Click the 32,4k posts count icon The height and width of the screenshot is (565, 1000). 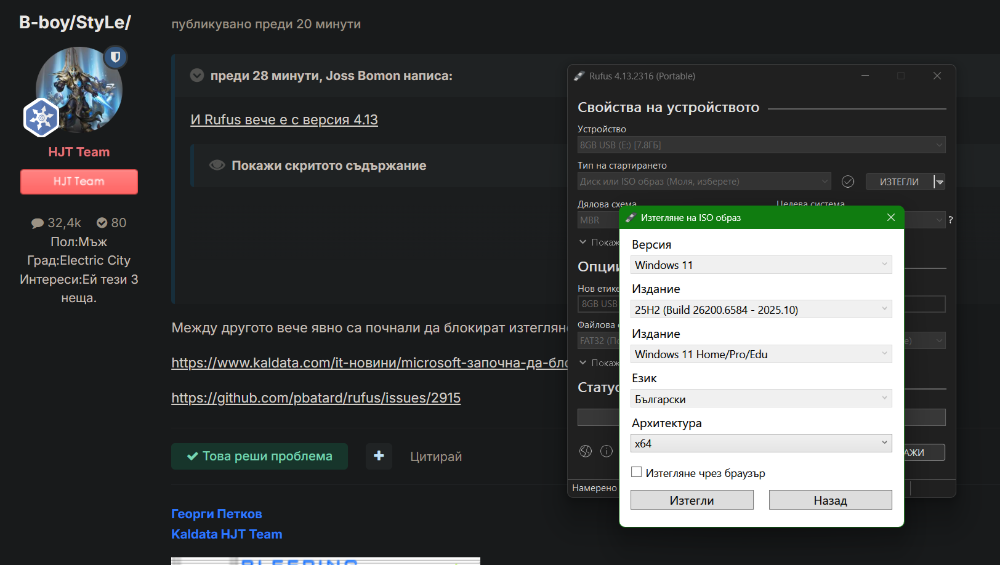(x=38, y=223)
